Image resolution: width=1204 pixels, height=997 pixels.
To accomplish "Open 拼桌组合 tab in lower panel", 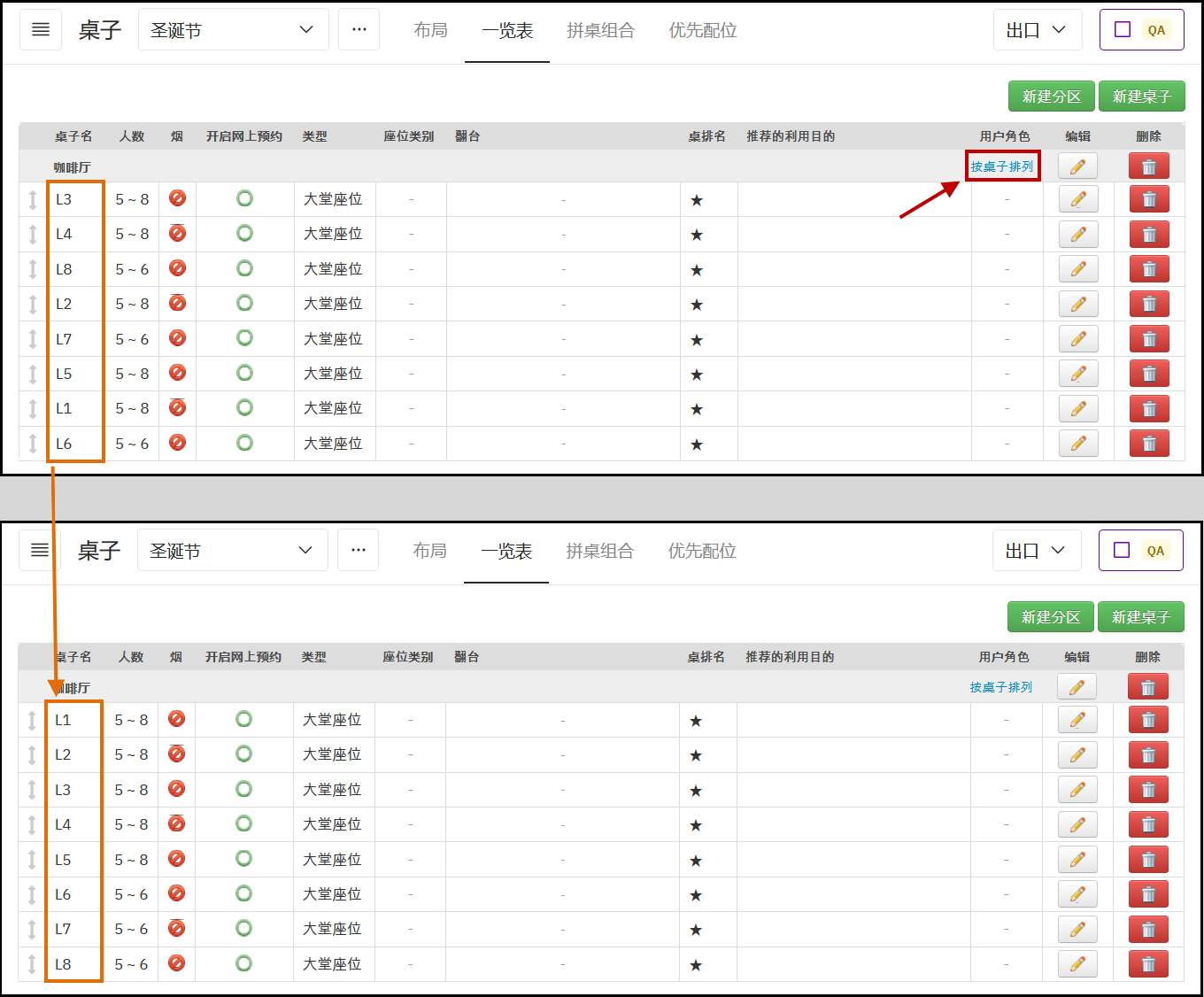I will [x=600, y=552].
